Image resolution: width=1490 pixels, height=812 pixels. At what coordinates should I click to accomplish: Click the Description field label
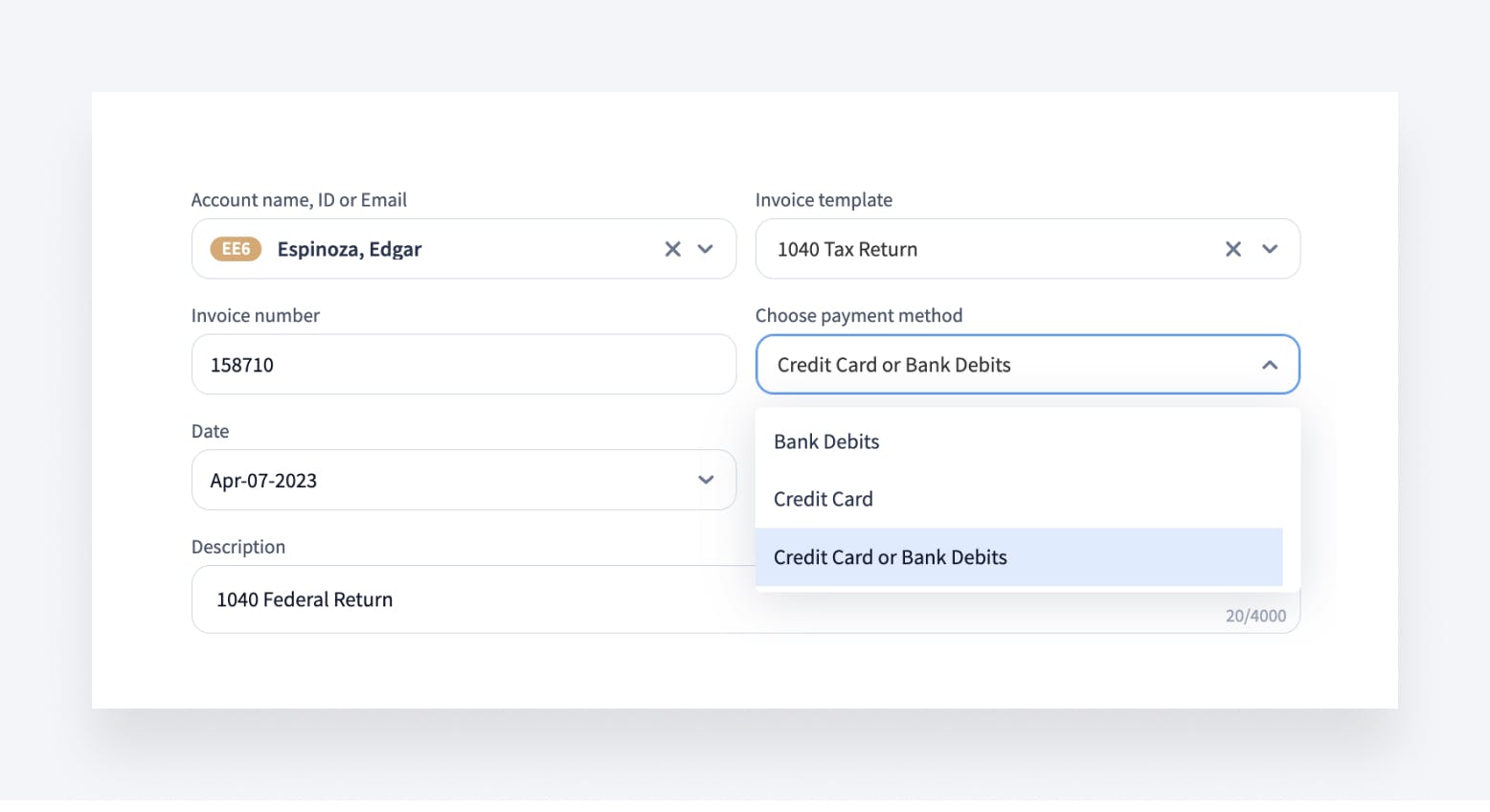238,547
